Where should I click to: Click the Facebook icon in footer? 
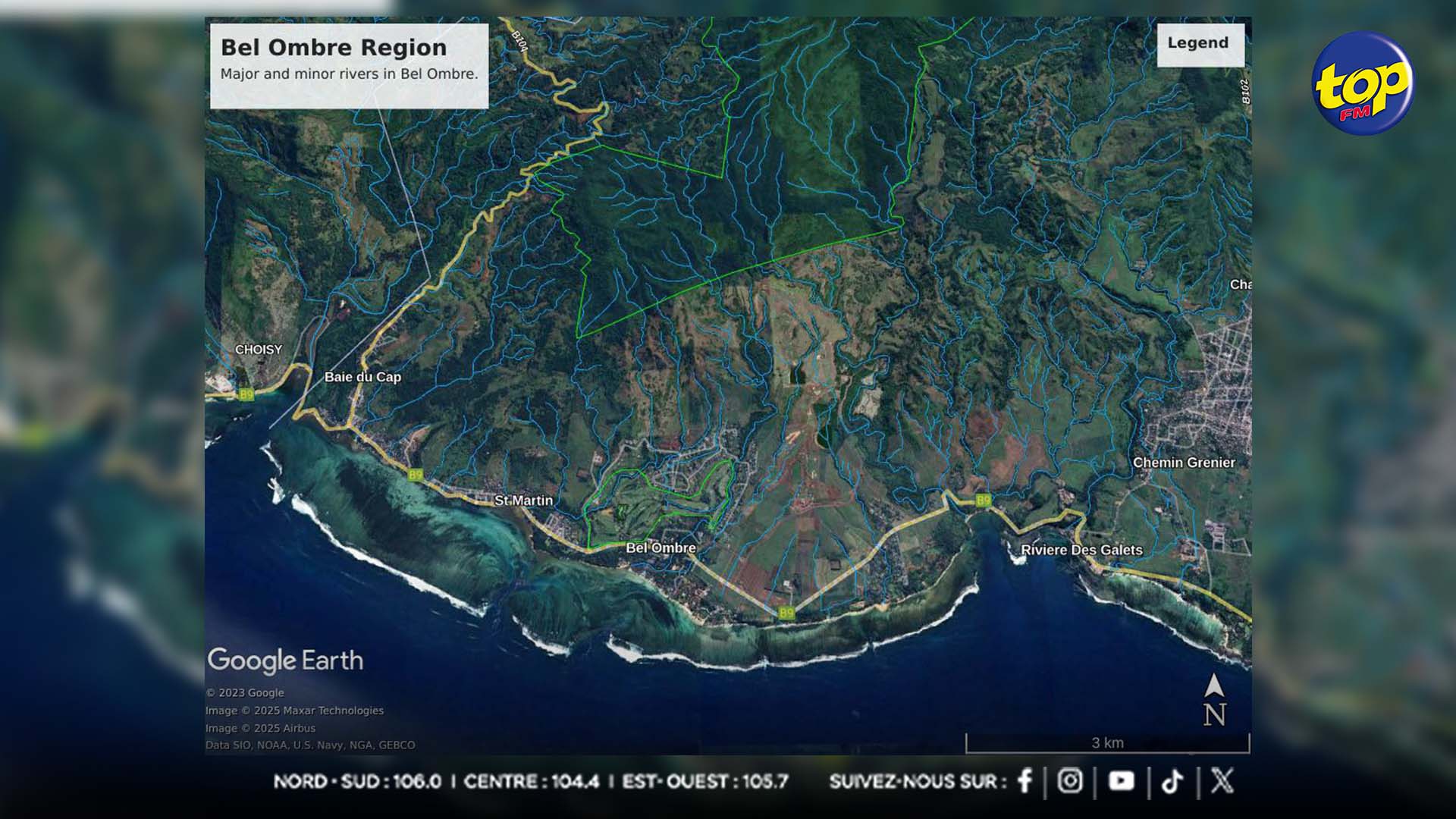coord(1025,781)
